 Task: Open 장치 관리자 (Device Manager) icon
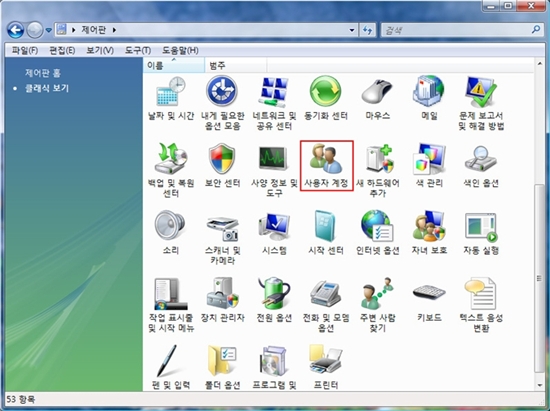pos(222,300)
